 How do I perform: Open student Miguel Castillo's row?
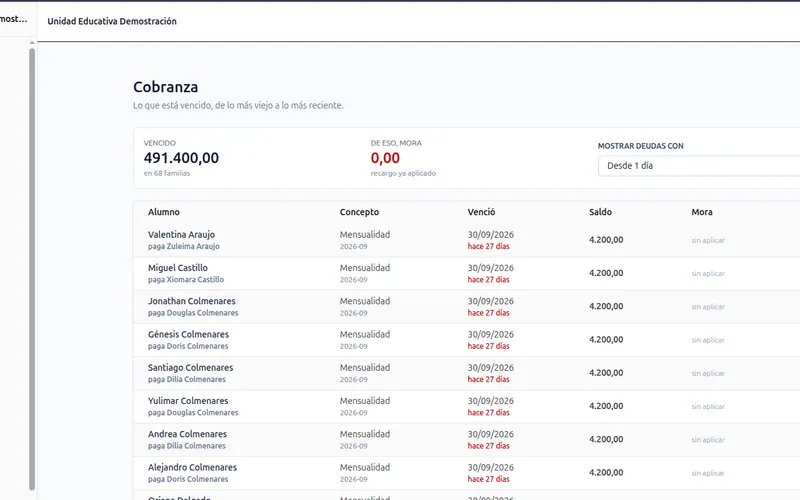coord(466,273)
